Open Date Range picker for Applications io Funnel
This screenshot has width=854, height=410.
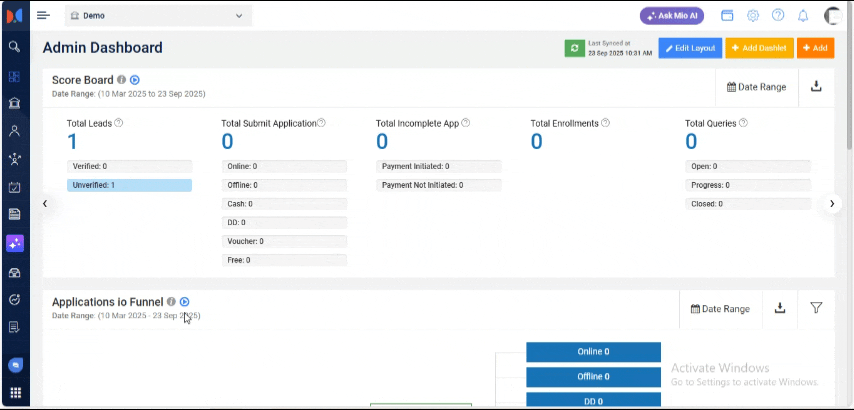tap(720, 309)
